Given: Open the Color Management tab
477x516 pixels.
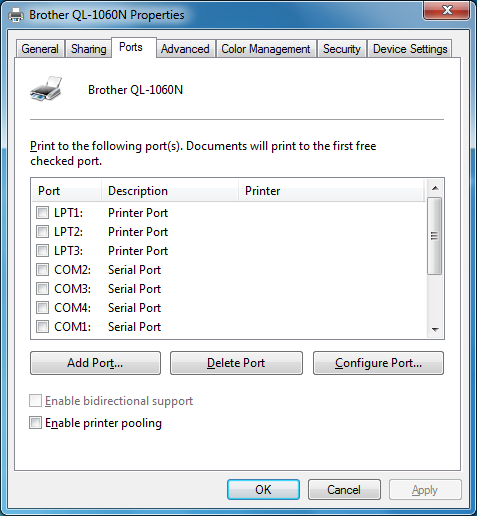Looking at the screenshot, I should click(266, 49).
